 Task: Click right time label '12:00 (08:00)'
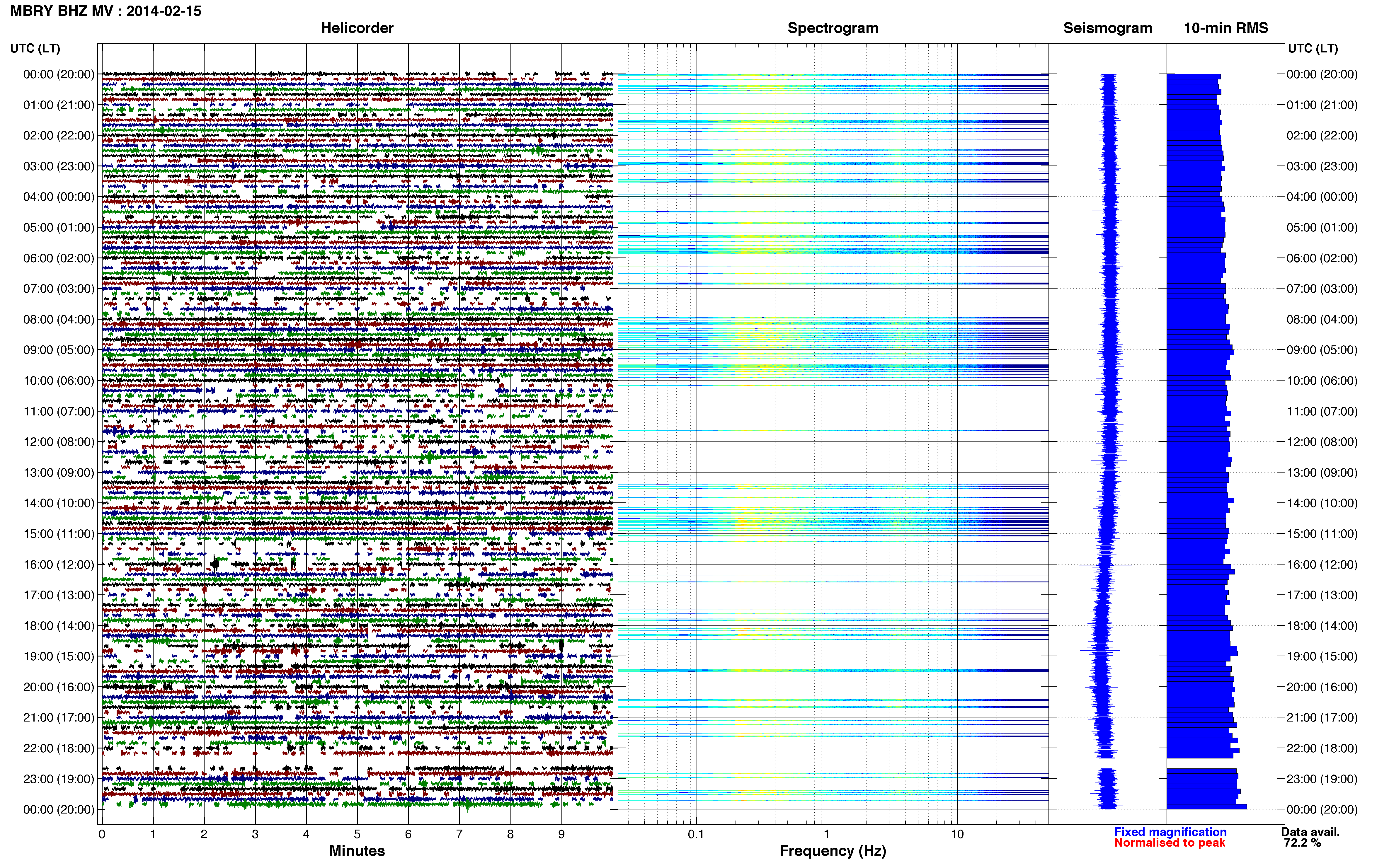pyautogui.click(x=1322, y=442)
